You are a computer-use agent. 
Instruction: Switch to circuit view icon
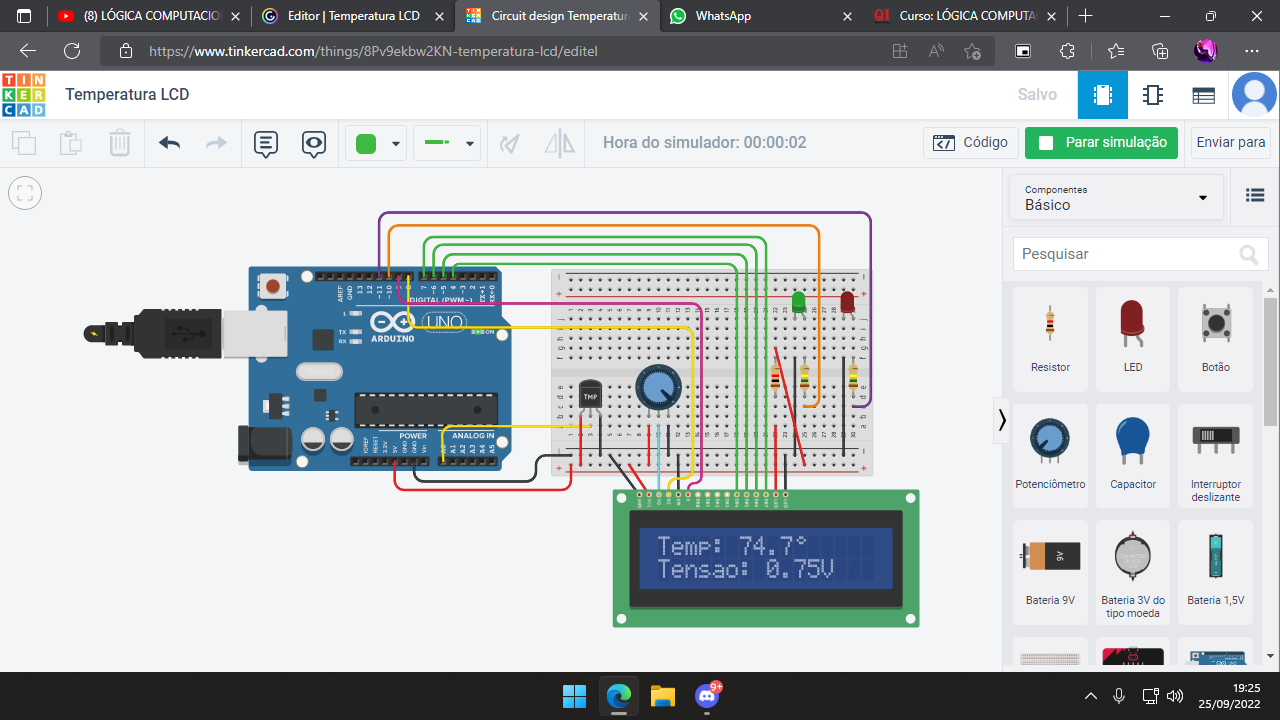coord(1102,95)
